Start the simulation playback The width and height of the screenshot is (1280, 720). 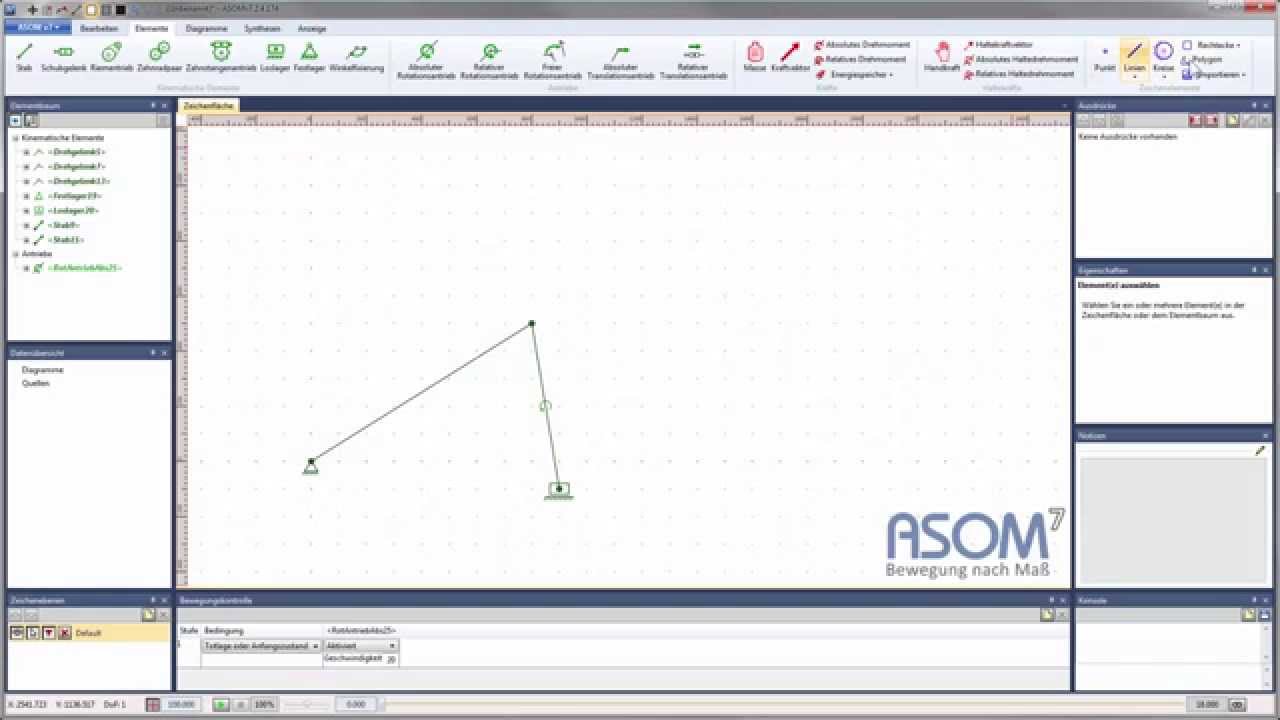(221, 705)
